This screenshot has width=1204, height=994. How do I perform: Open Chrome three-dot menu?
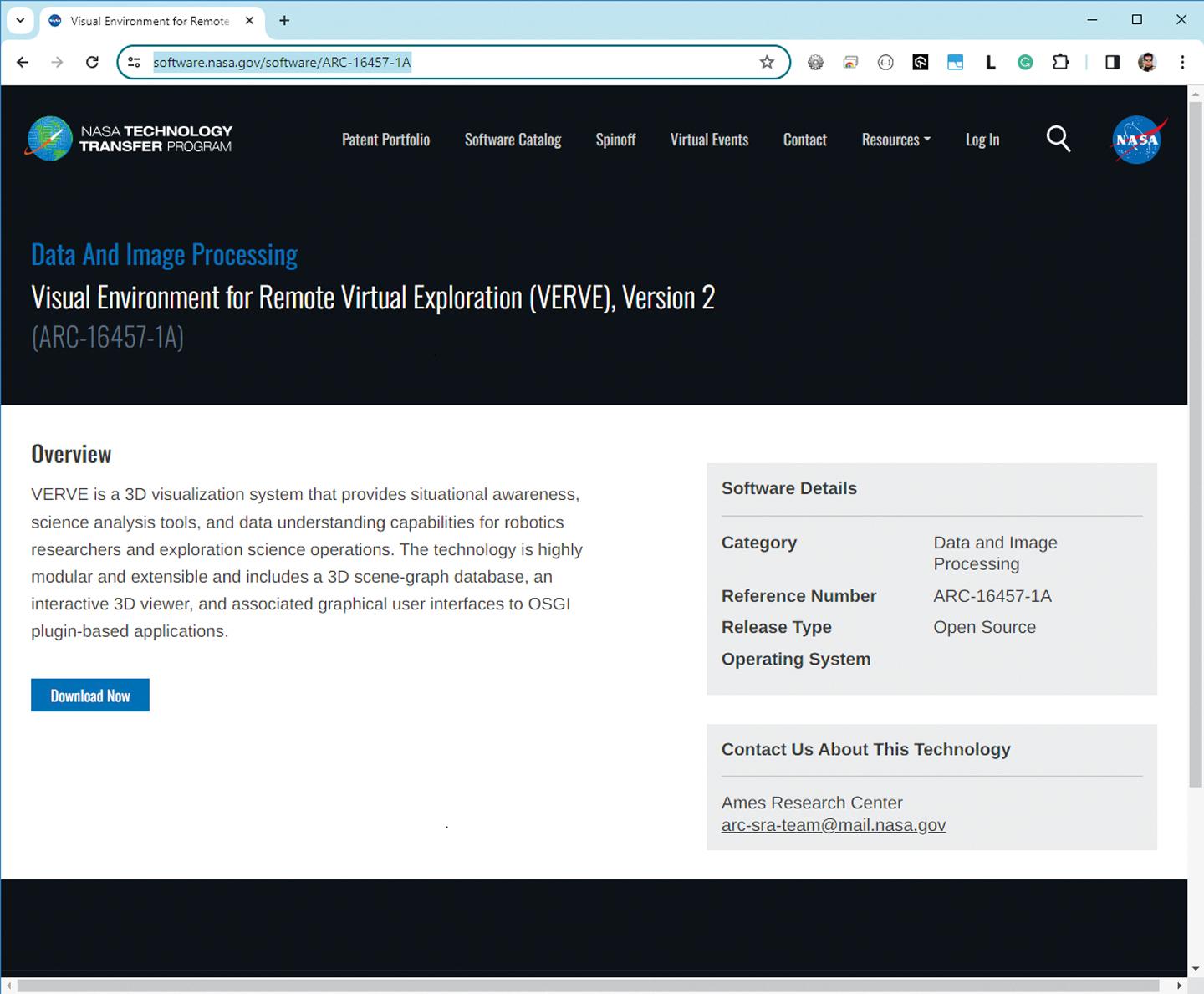tap(1182, 62)
